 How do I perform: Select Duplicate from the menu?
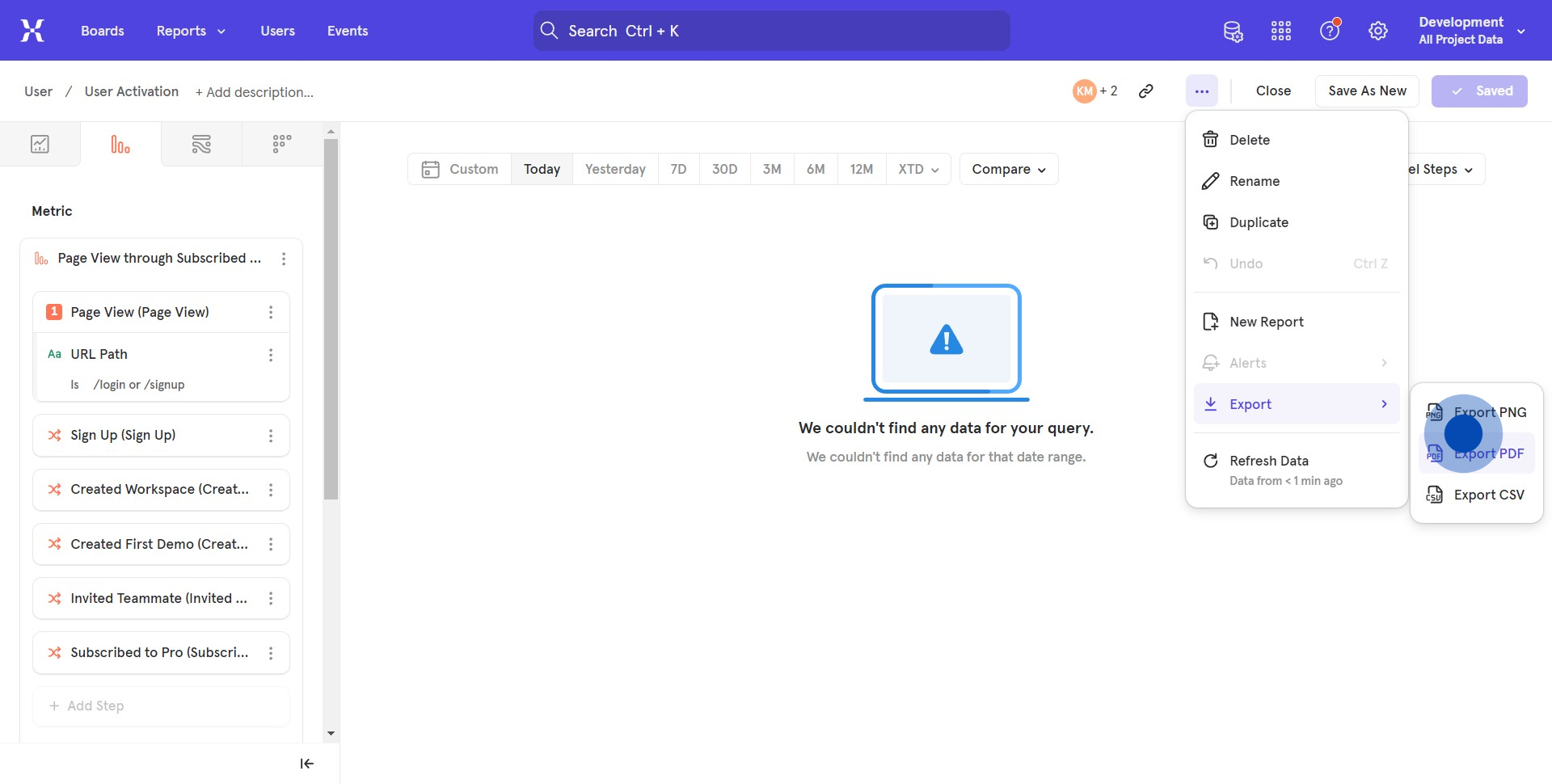click(1259, 222)
